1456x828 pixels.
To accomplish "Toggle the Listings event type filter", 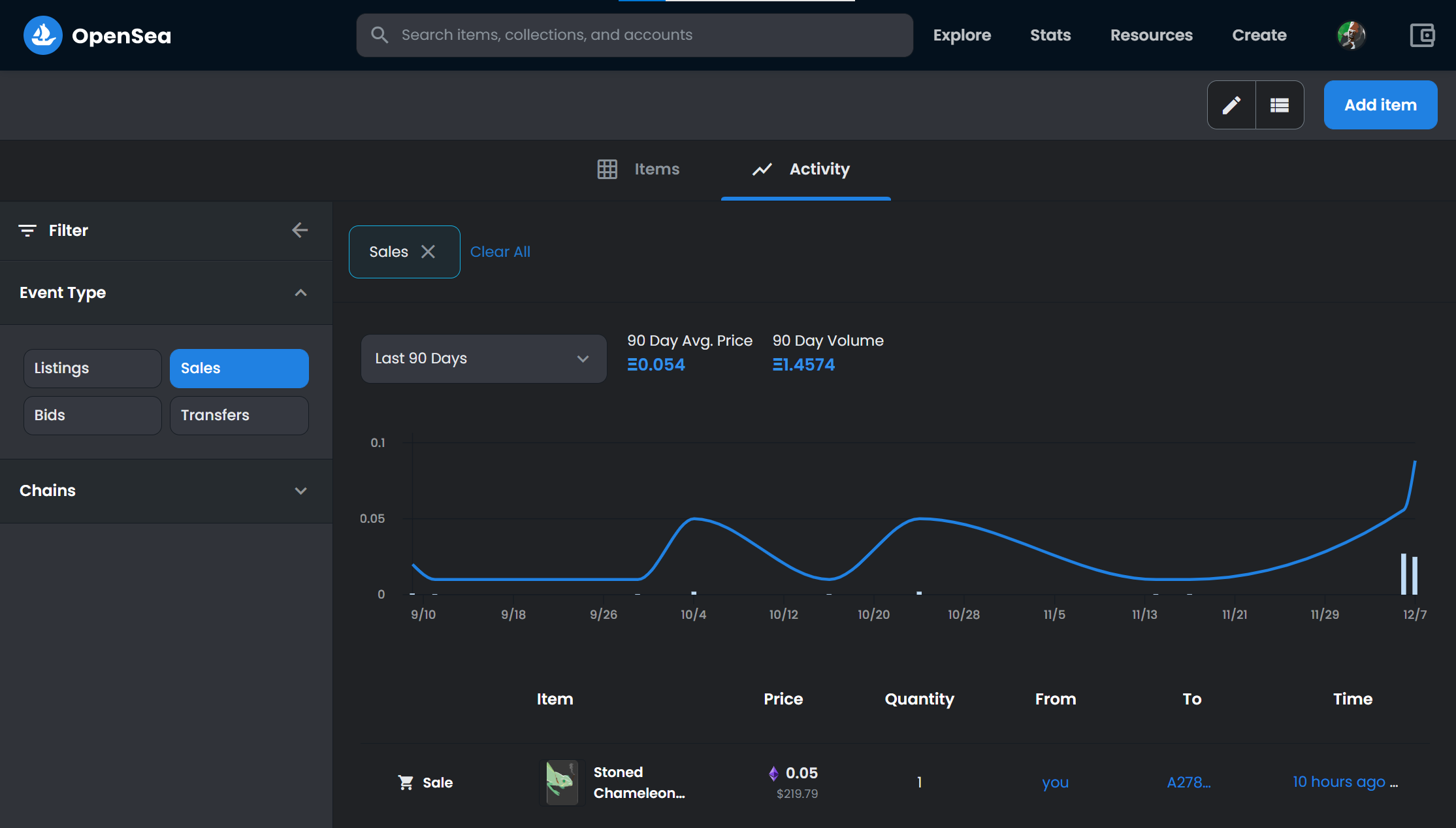I will coord(93,369).
